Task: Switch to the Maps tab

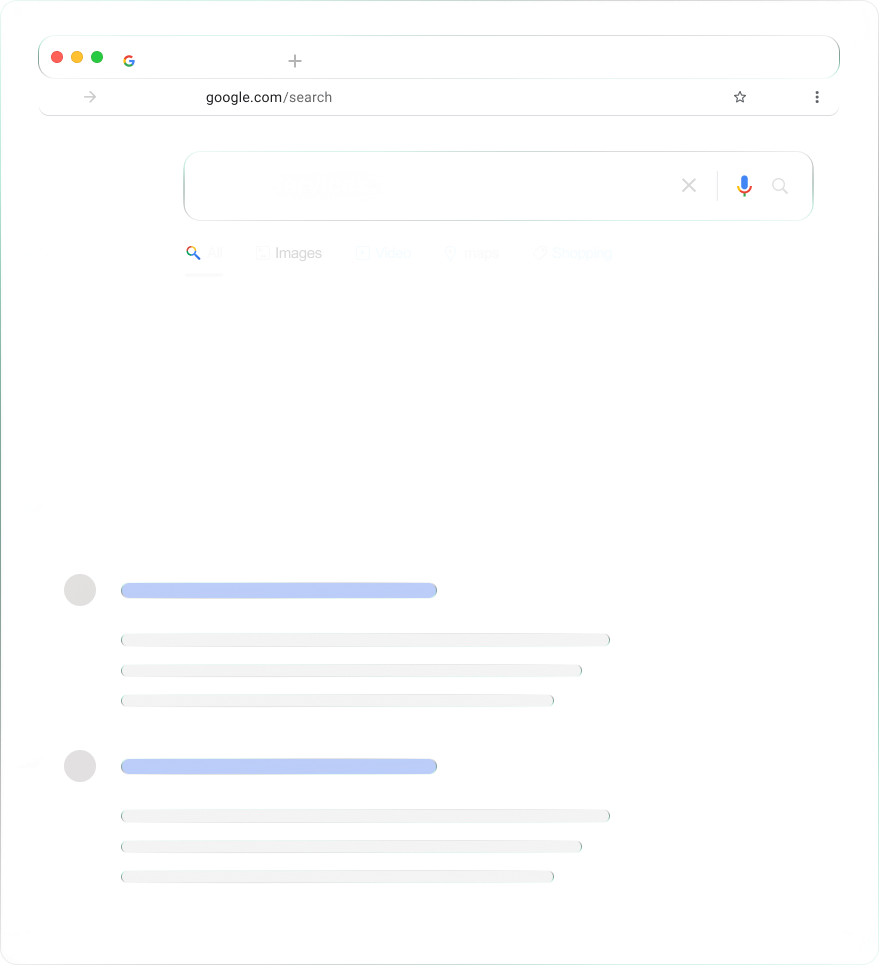Action: 472,253
